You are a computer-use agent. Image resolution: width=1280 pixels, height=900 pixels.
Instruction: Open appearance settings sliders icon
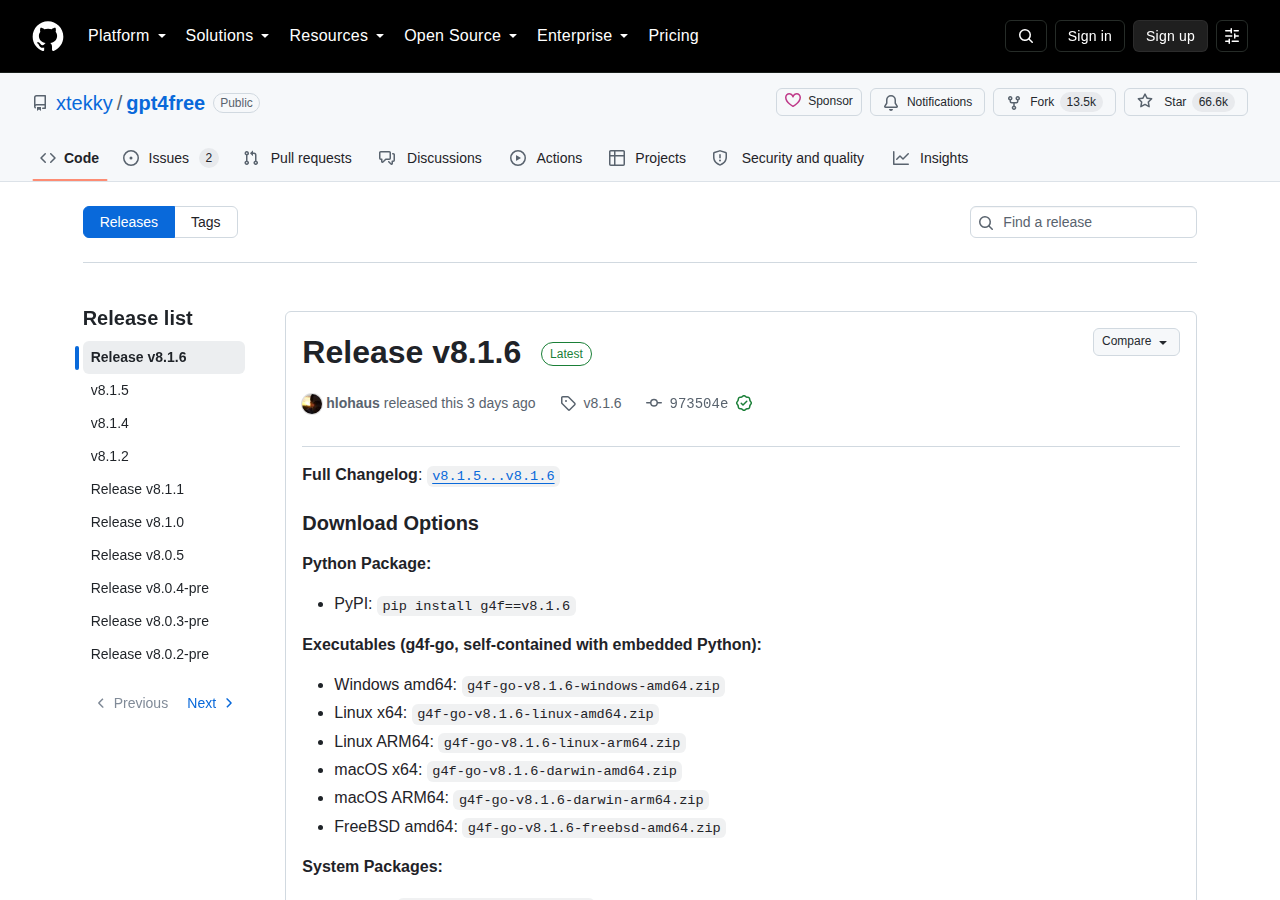pyautogui.click(x=1232, y=36)
